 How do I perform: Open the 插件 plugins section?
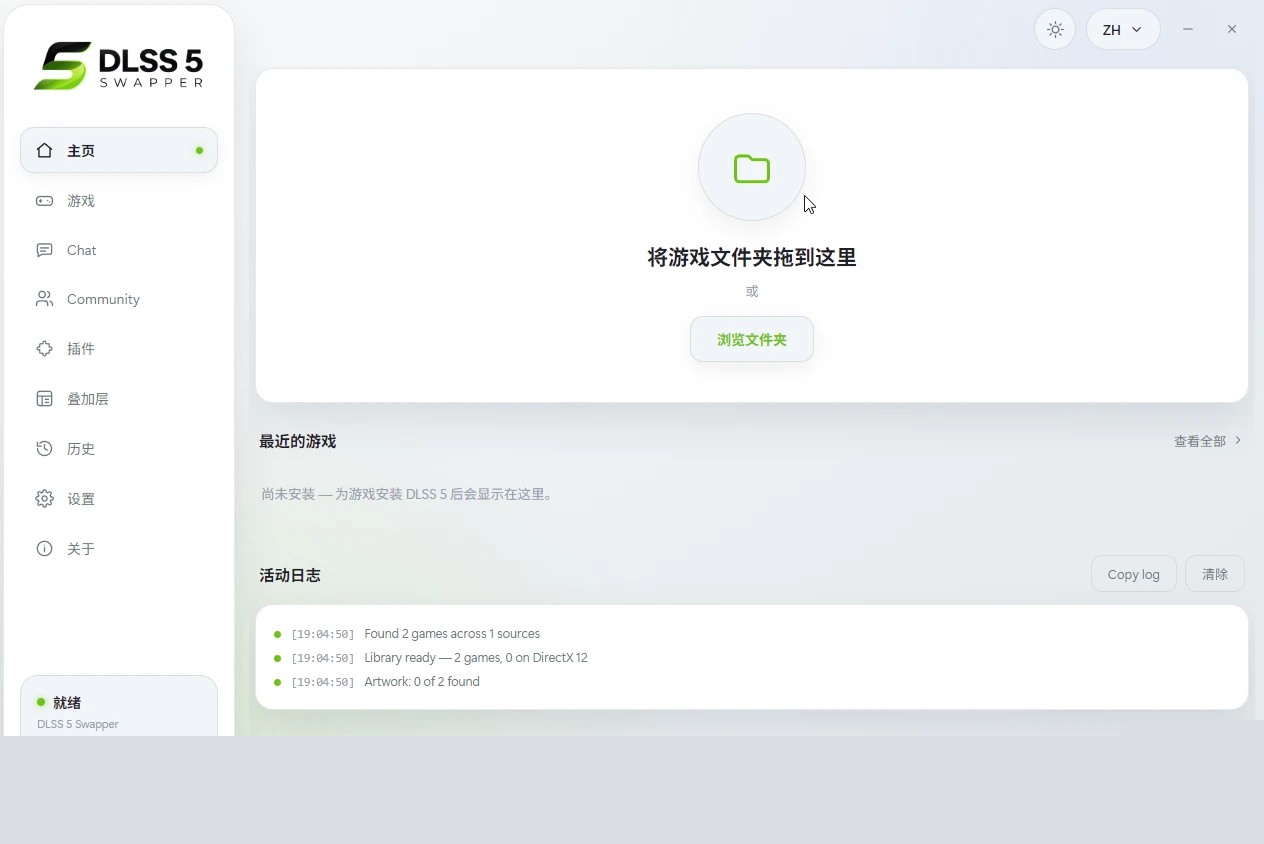[x=119, y=349]
